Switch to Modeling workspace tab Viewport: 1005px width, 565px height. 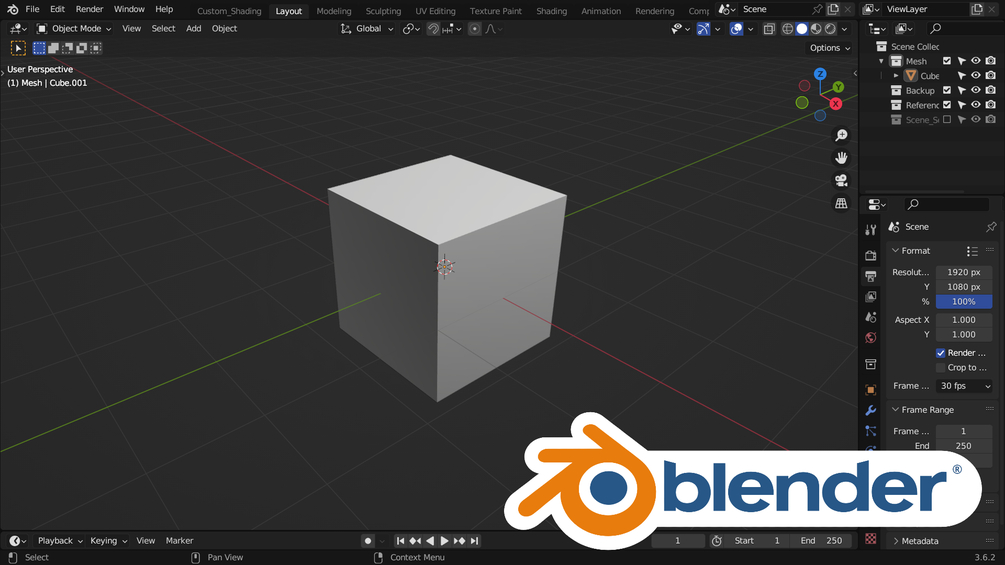tap(334, 11)
